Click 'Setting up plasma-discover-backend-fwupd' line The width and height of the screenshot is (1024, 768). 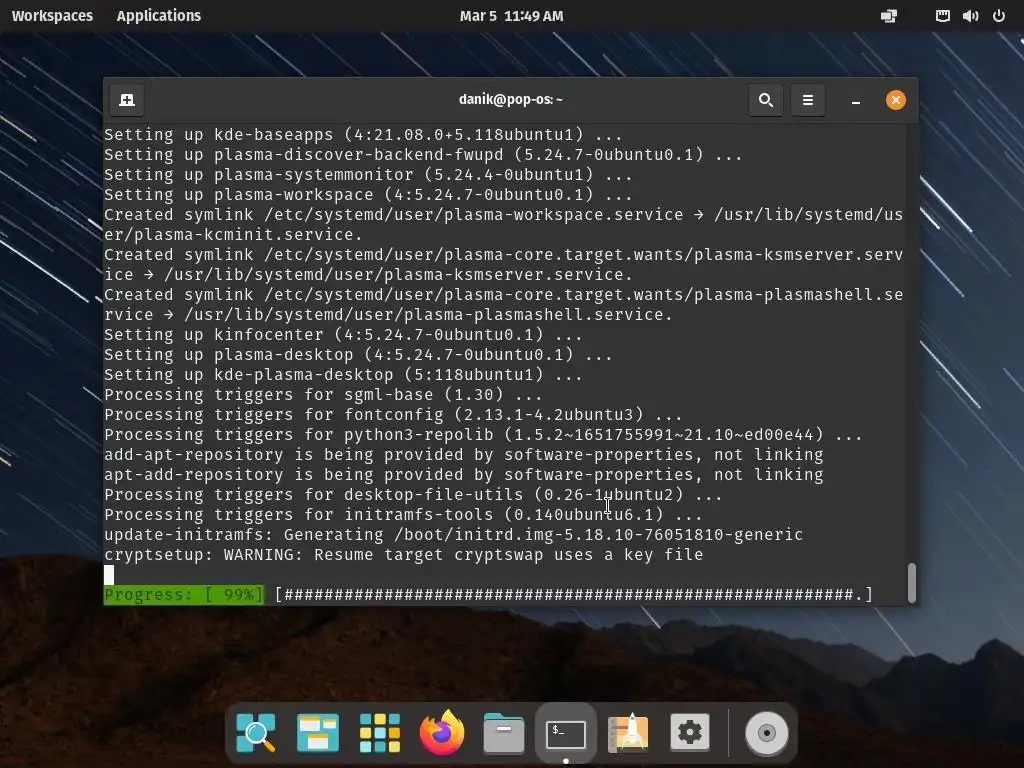(x=423, y=155)
